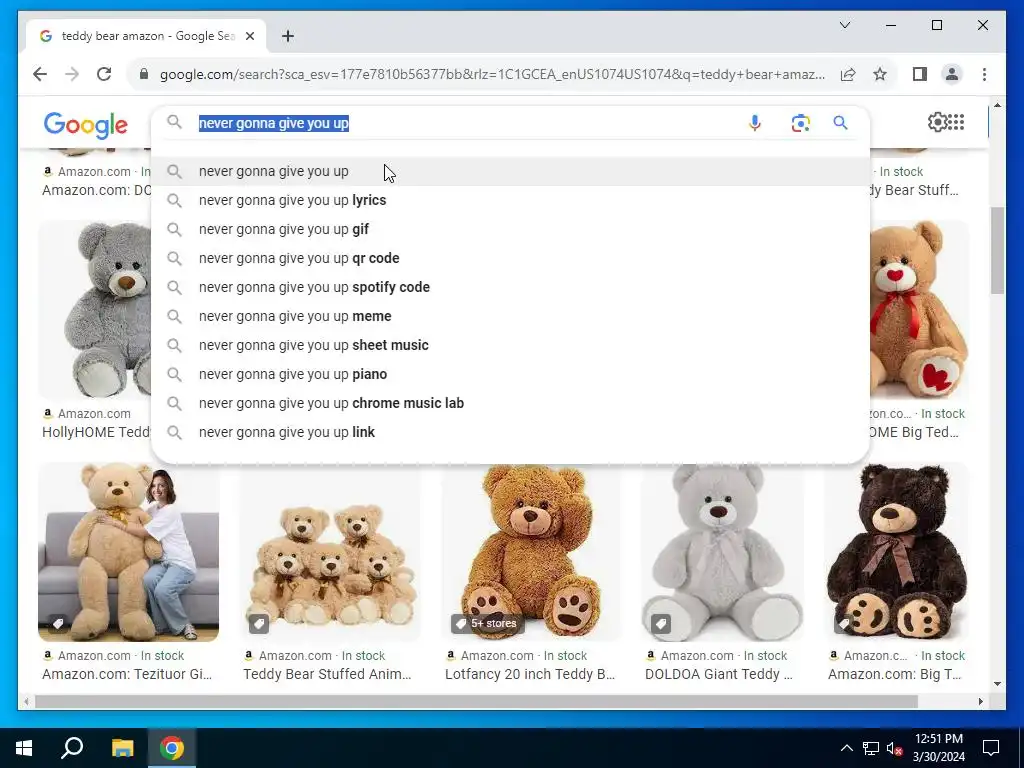Open Chrome three-dot menu

click(984, 74)
